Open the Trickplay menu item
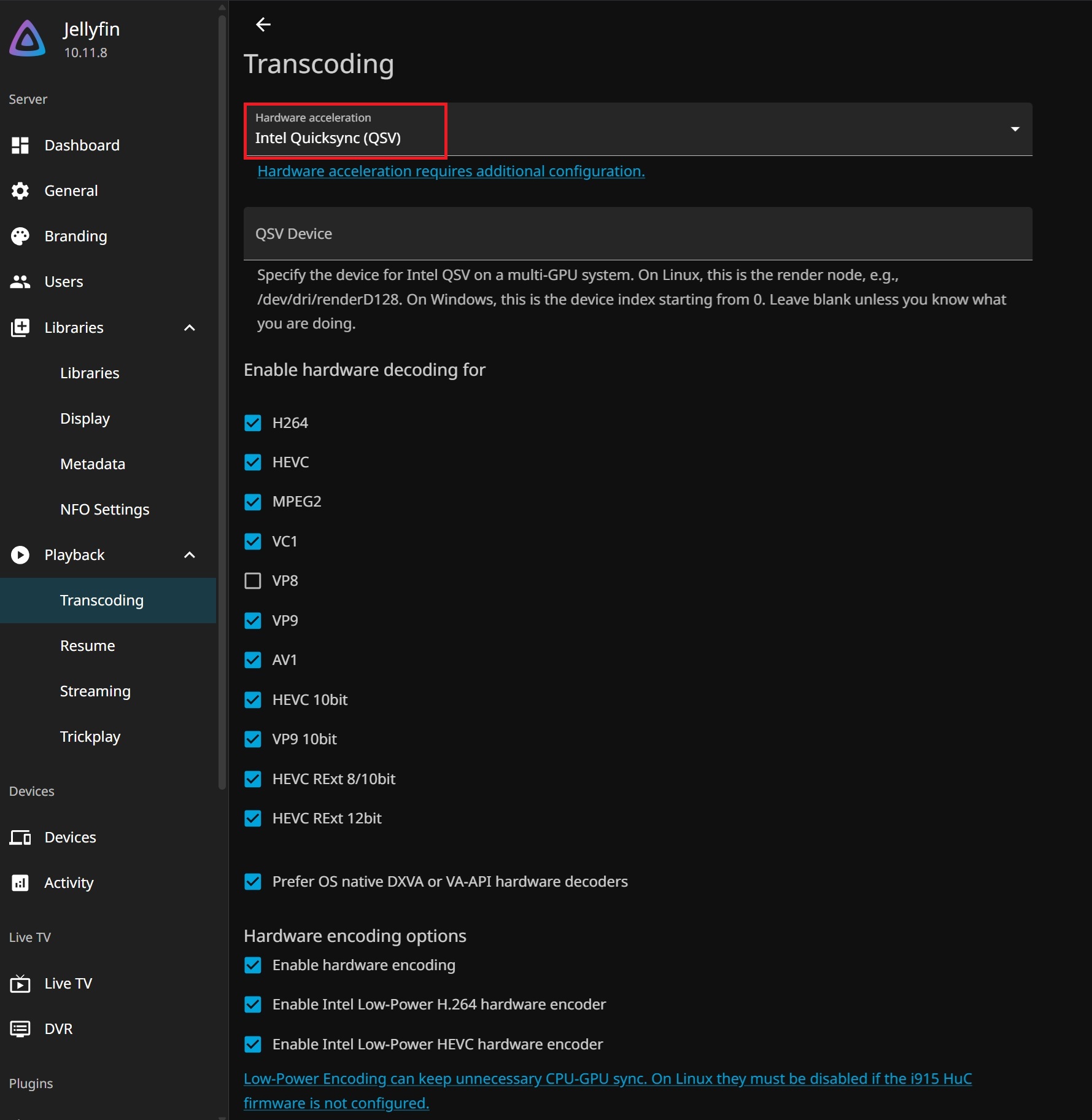This screenshot has width=1092, height=1120. pyautogui.click(x=90, y=737)
